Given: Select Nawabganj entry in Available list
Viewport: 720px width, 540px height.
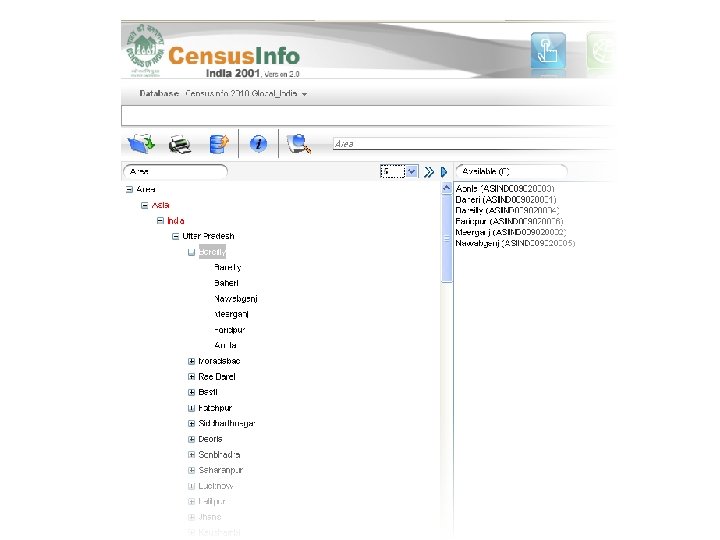Looking at the screenshot, I should tap(515, 243).
